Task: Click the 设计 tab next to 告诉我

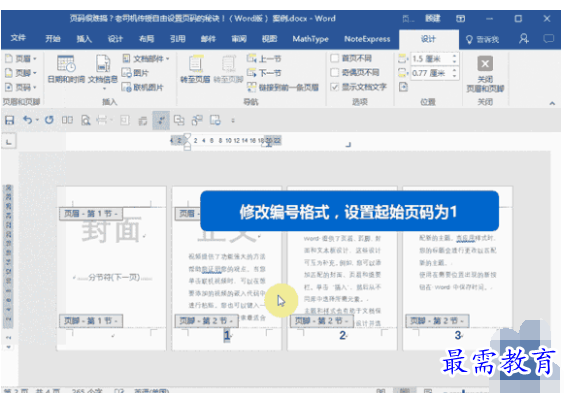Action: [428, 39]
